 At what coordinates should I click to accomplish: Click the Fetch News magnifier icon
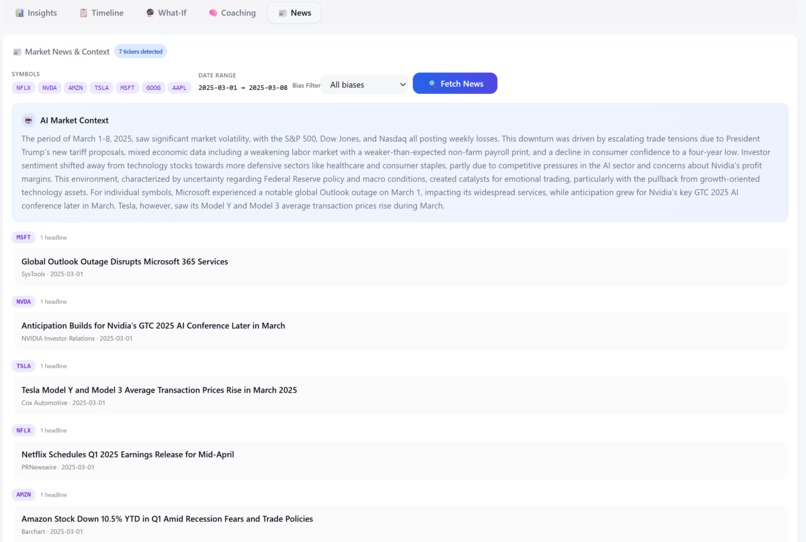click(432, 84)
